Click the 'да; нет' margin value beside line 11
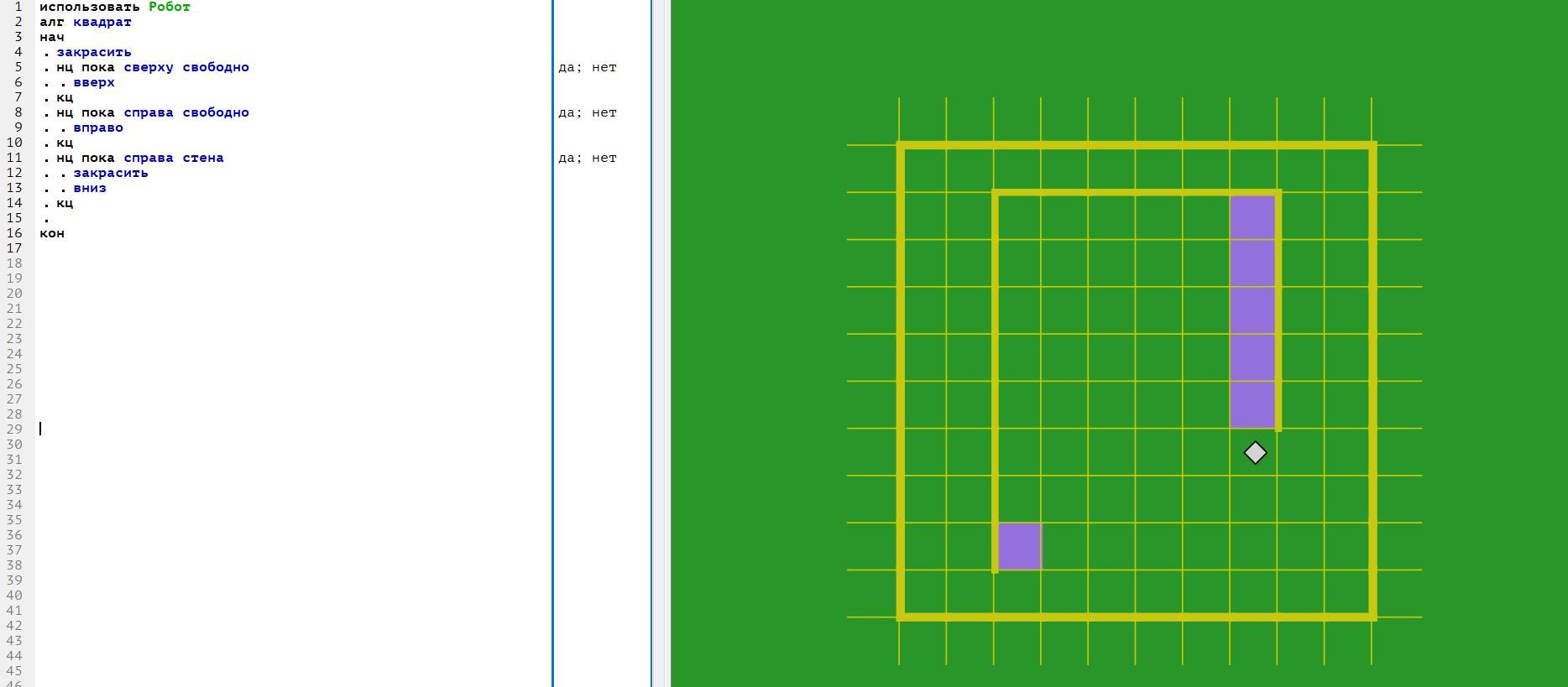 point(588,158)
